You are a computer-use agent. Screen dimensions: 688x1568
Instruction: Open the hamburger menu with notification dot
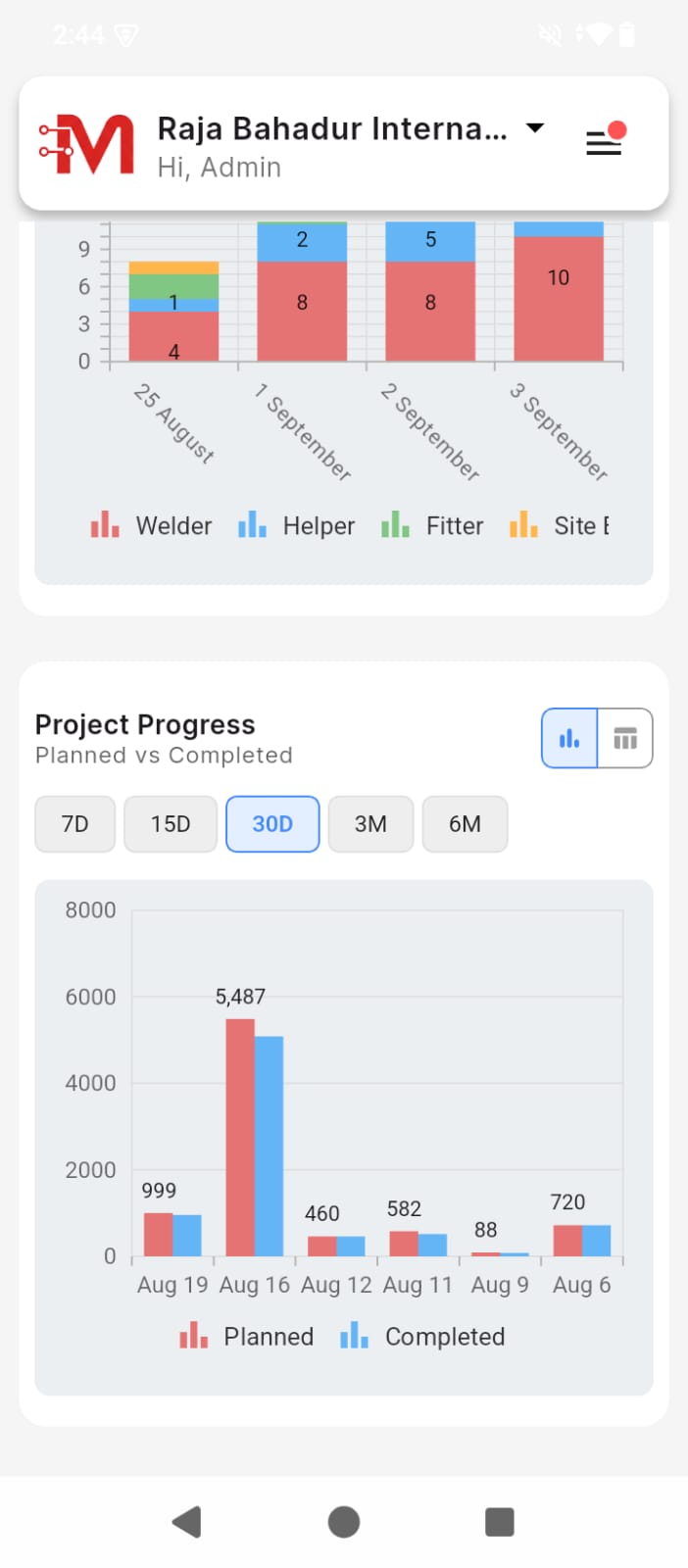[605, 142]
